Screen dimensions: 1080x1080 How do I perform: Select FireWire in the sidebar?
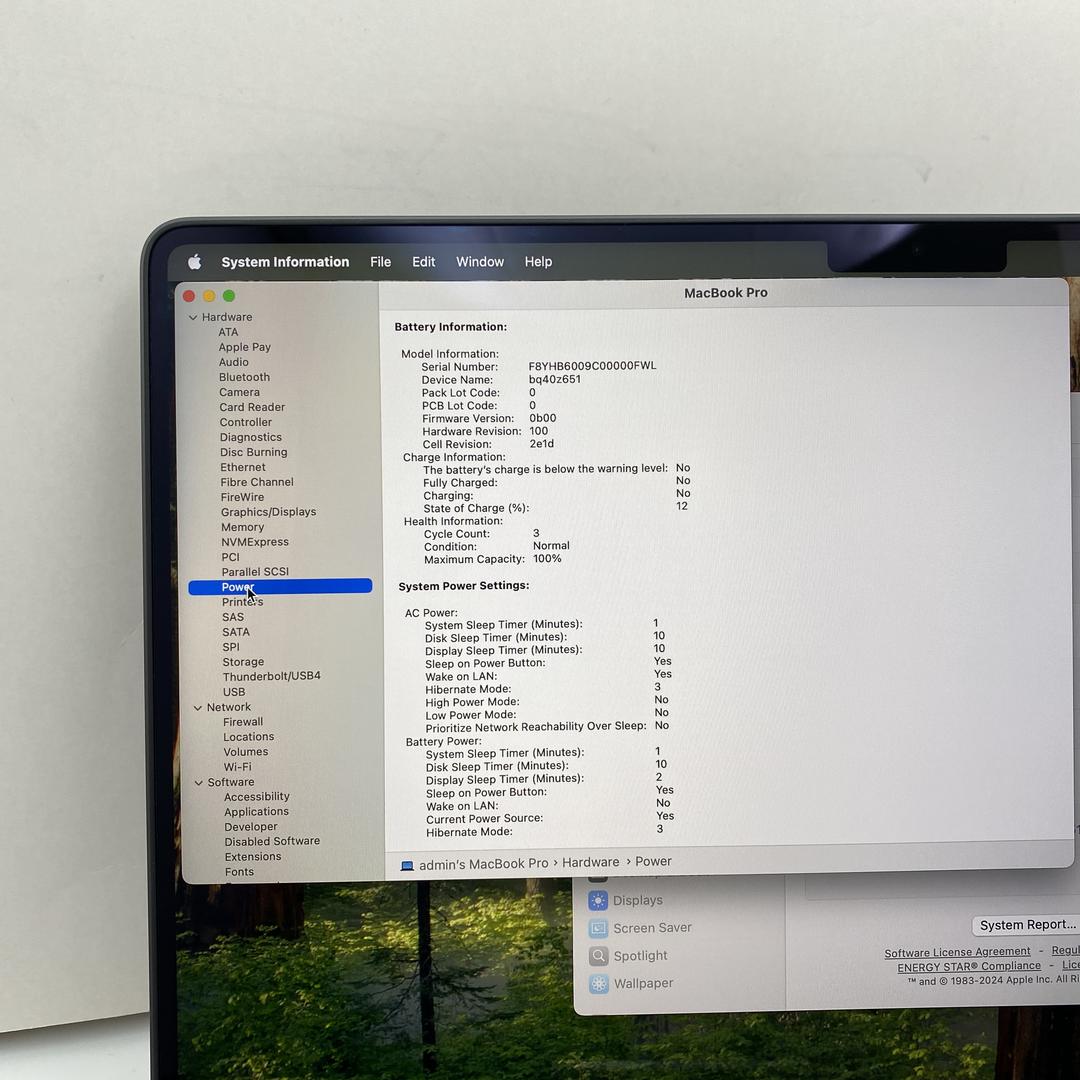[242, 497]
